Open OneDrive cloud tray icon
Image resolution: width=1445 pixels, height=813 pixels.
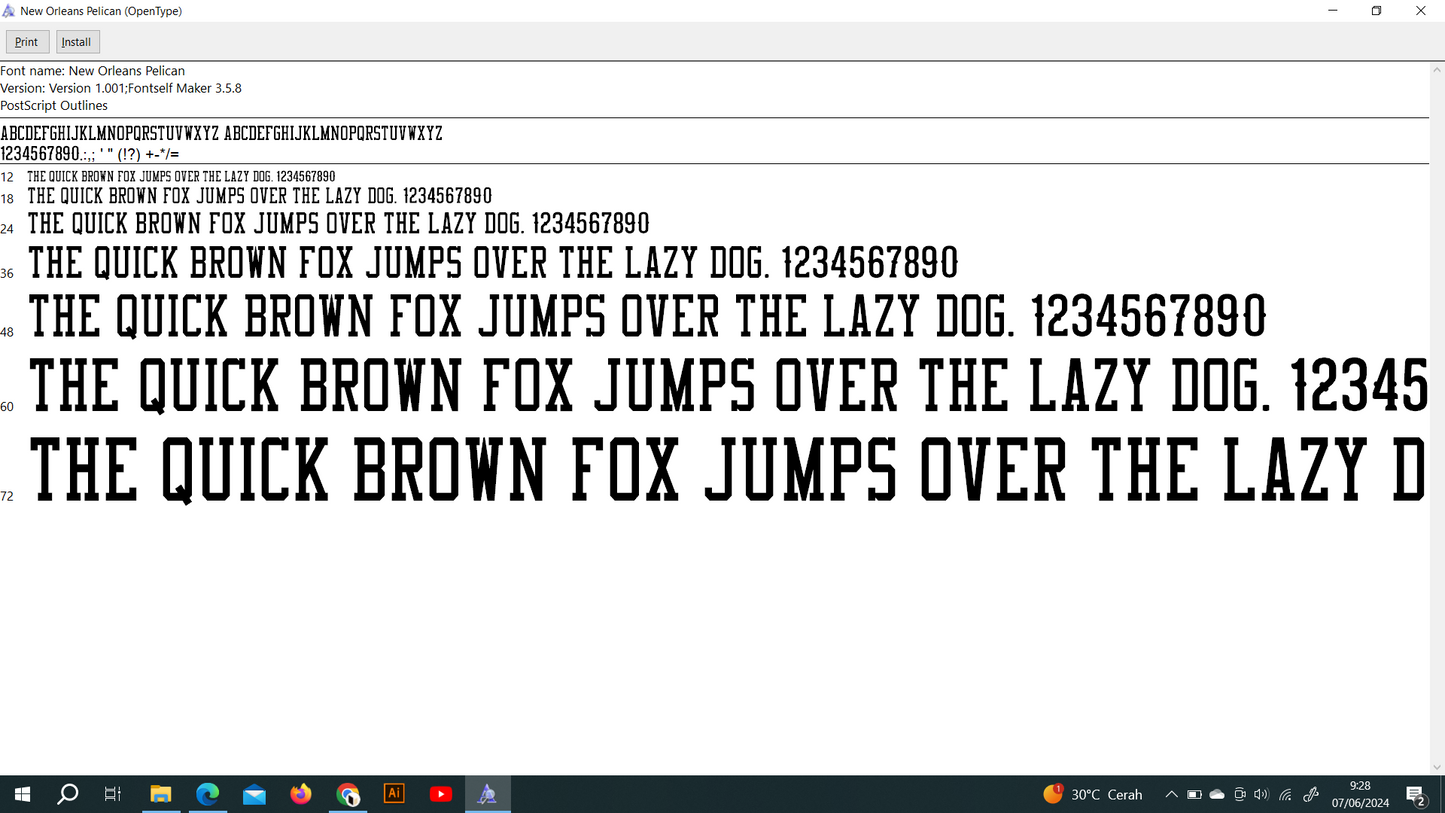tap(1217, 795)
